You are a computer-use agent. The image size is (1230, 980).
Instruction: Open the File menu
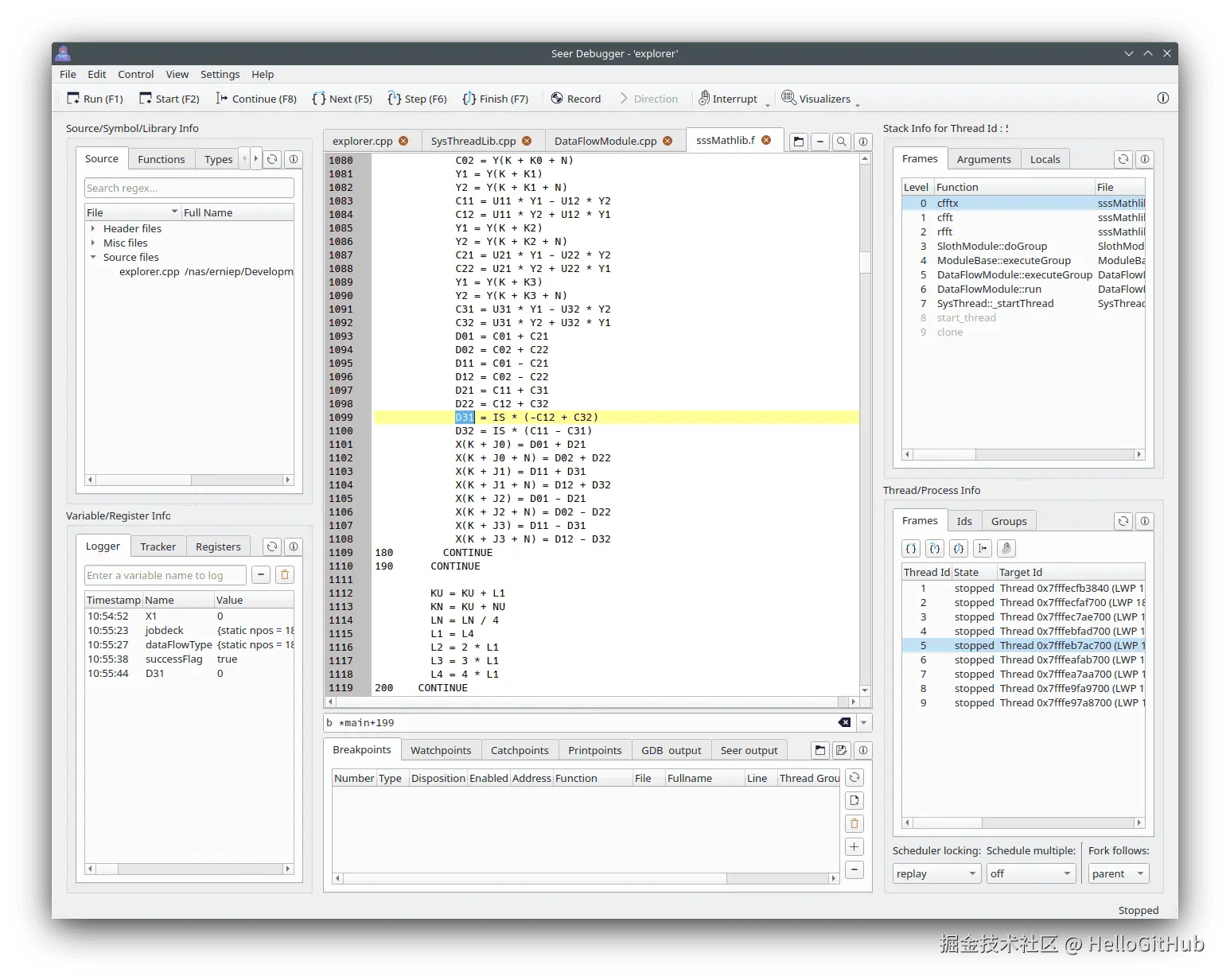68,74
